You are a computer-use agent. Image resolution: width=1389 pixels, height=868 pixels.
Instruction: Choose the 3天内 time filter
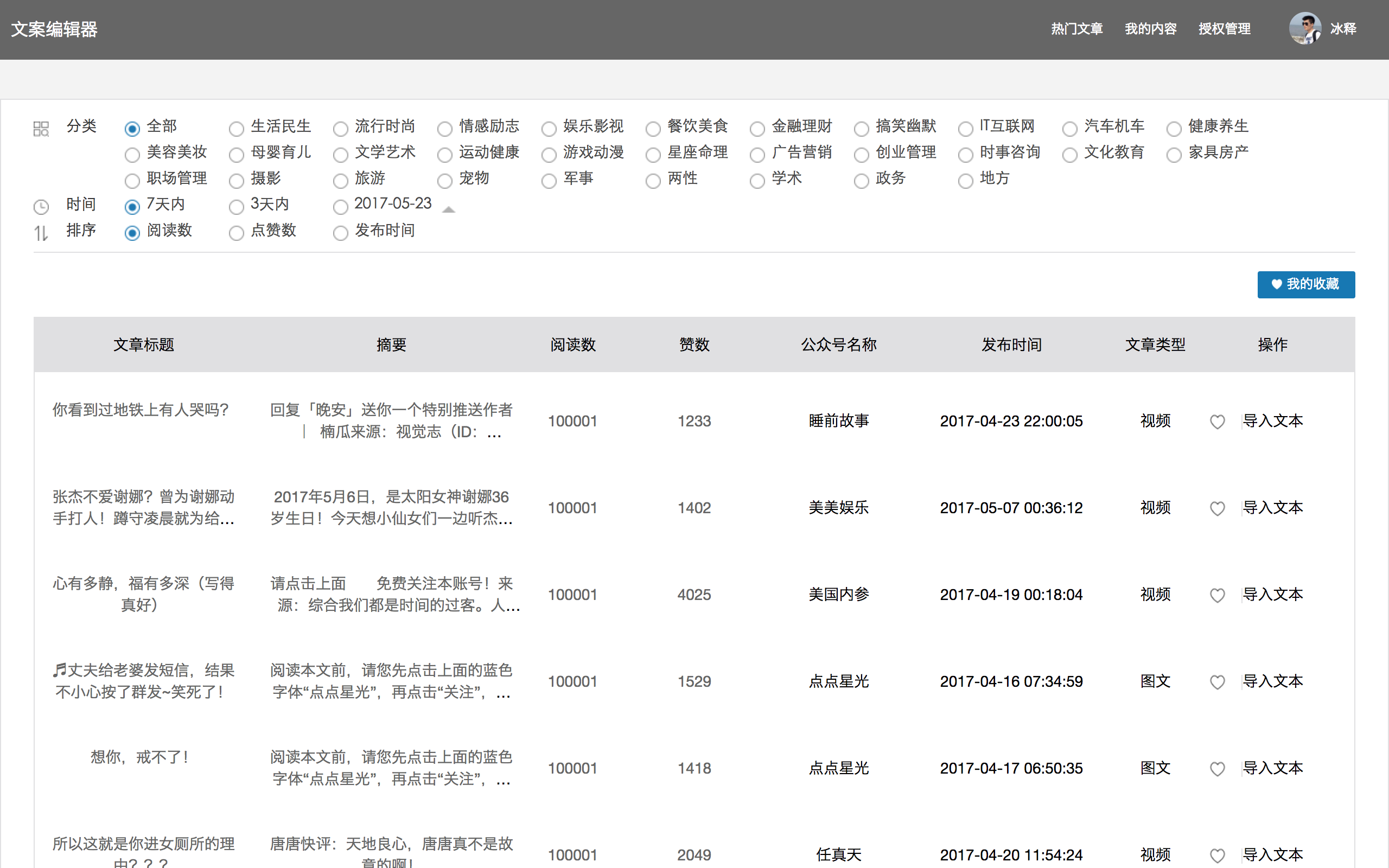click(237, 207)
